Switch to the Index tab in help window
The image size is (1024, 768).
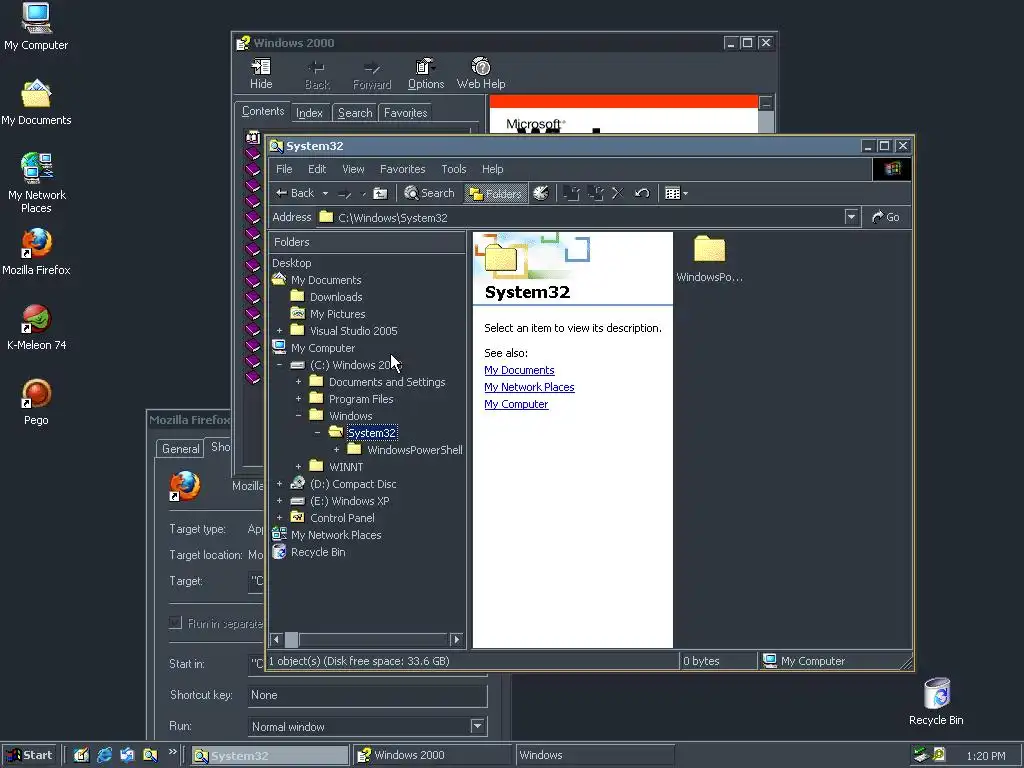pyautogui.click(x=309, y=113)
